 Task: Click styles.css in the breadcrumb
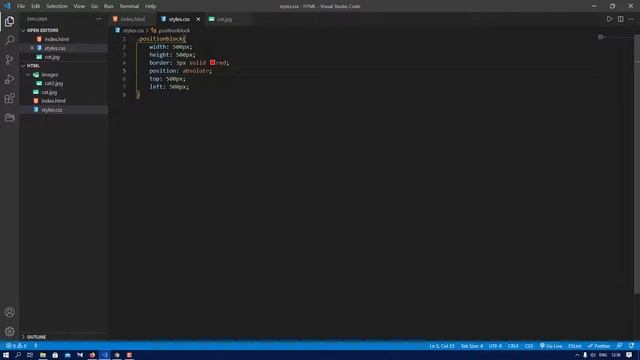(133, 31)
